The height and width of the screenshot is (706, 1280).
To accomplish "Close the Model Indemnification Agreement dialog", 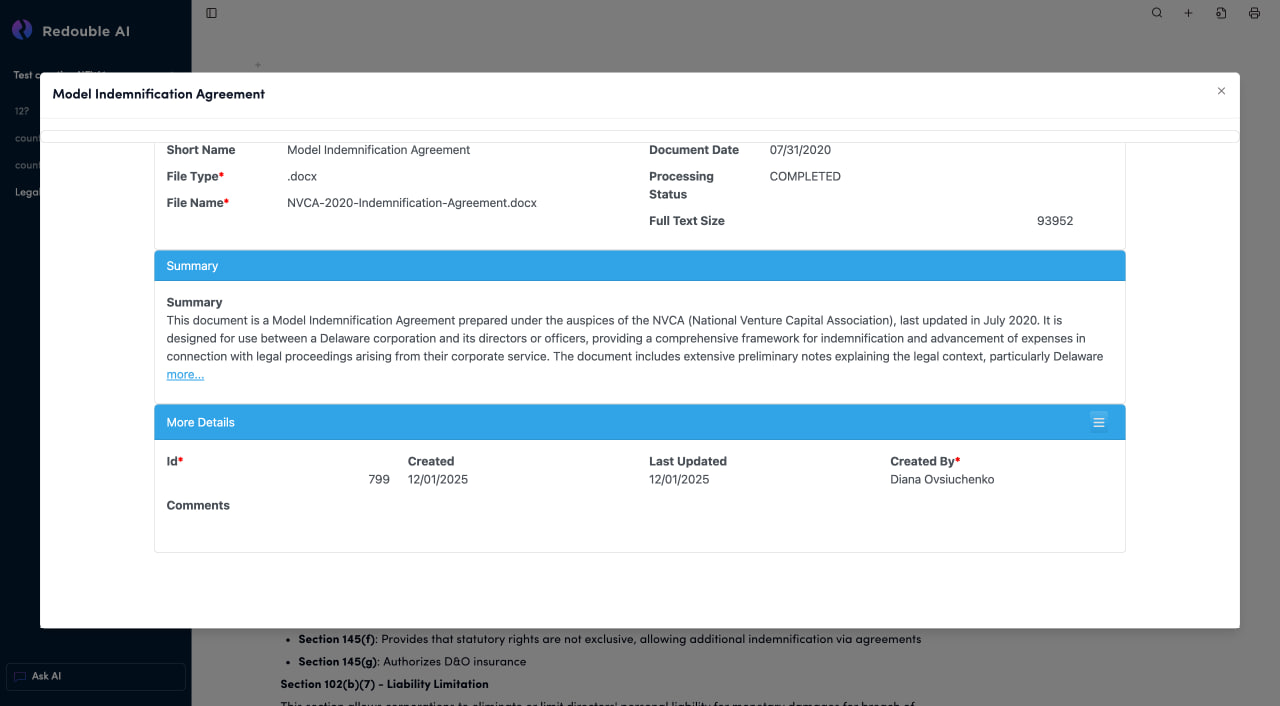I will (1220, 91).
